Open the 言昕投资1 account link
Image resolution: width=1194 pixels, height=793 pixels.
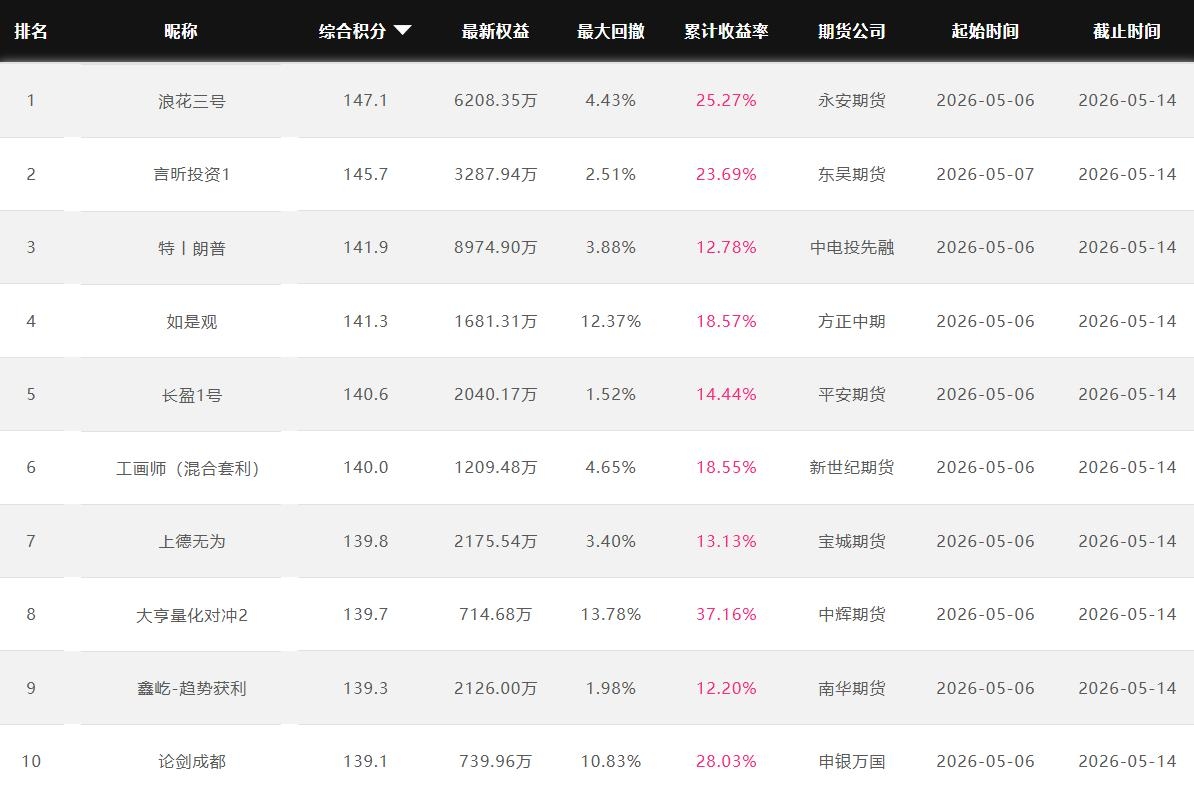coord(192,174)
